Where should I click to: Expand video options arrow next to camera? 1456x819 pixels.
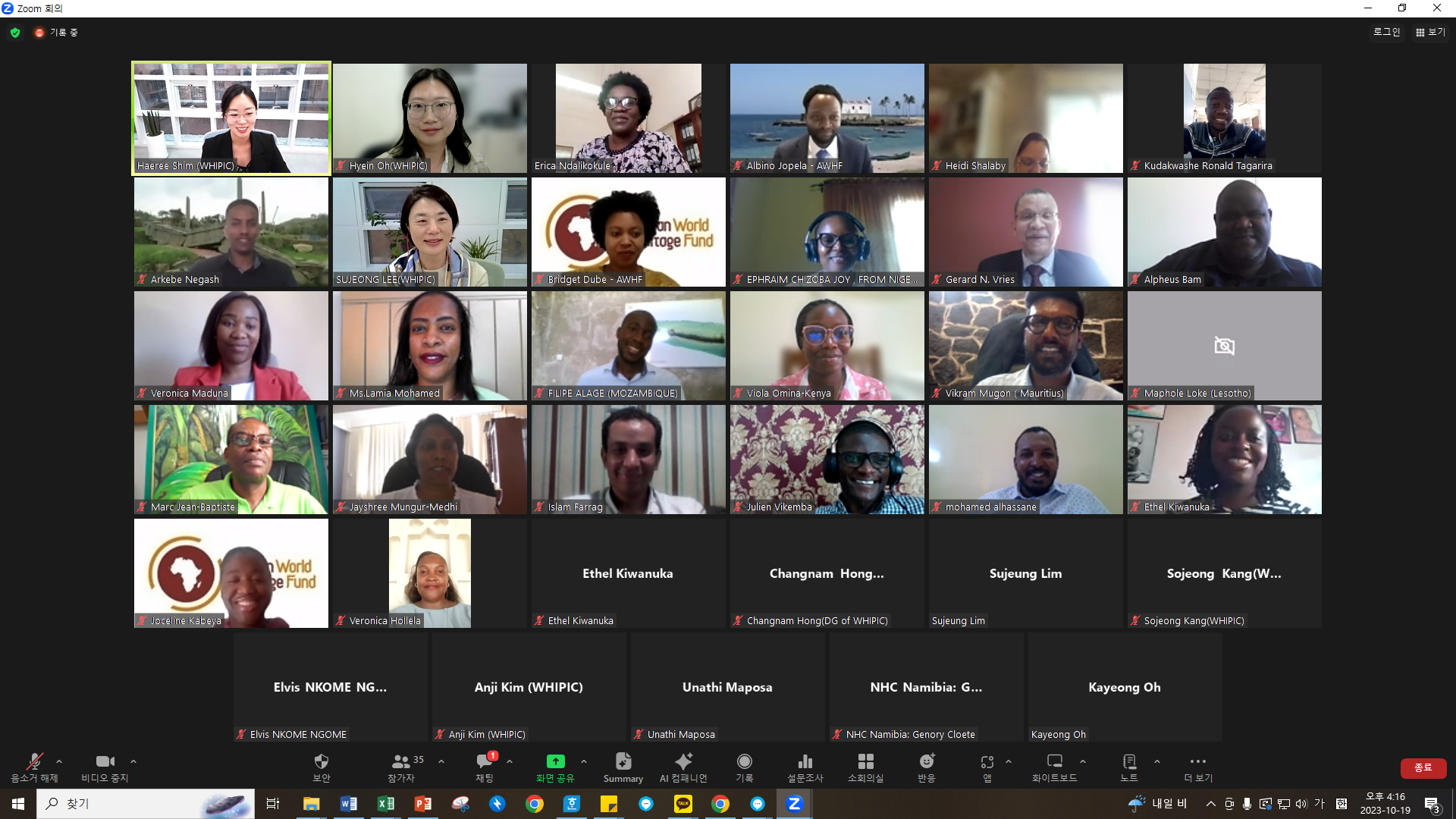tap(133, 761)
